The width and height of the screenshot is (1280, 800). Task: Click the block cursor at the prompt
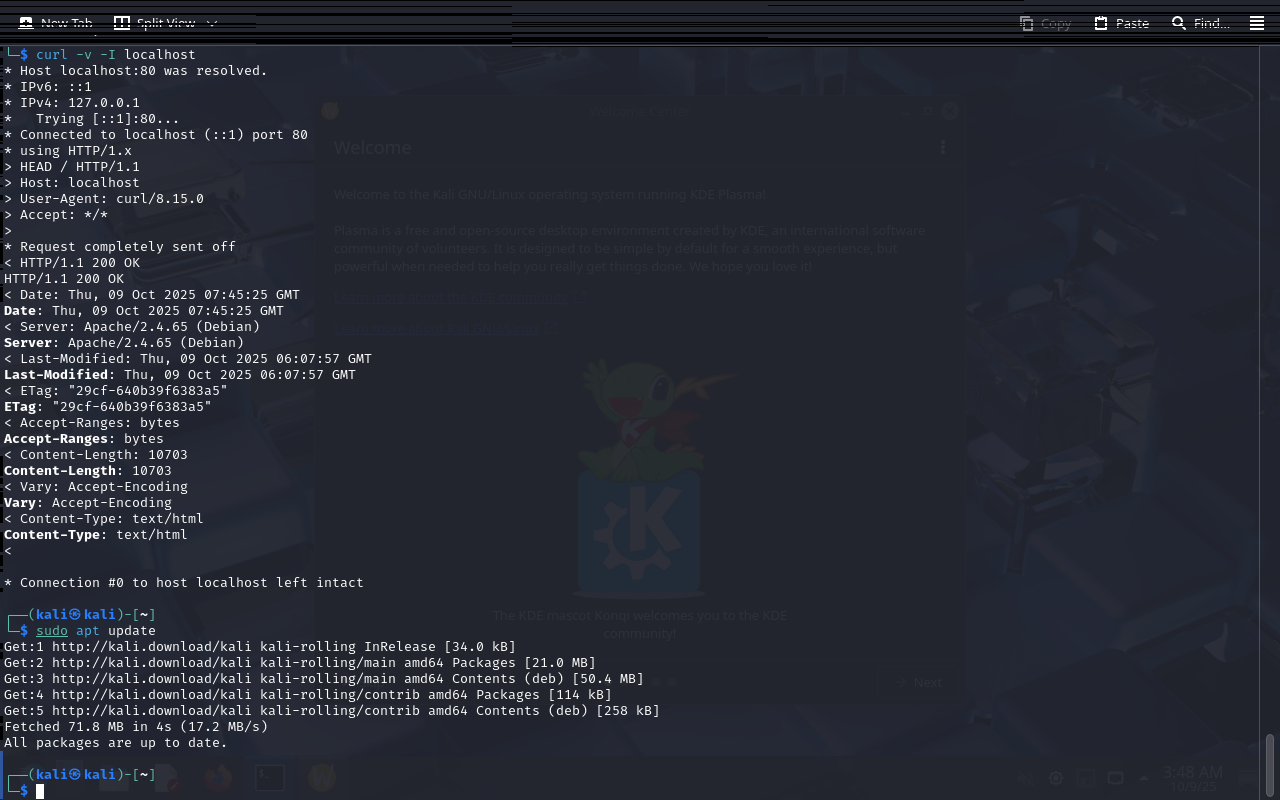[40, 791]
